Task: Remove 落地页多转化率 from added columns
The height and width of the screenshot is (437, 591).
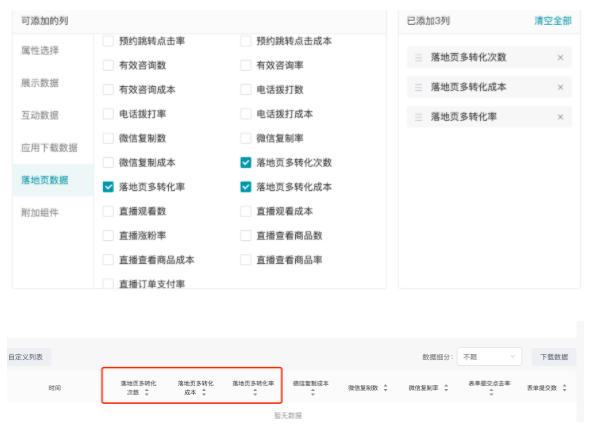Action: coord(560,117)
